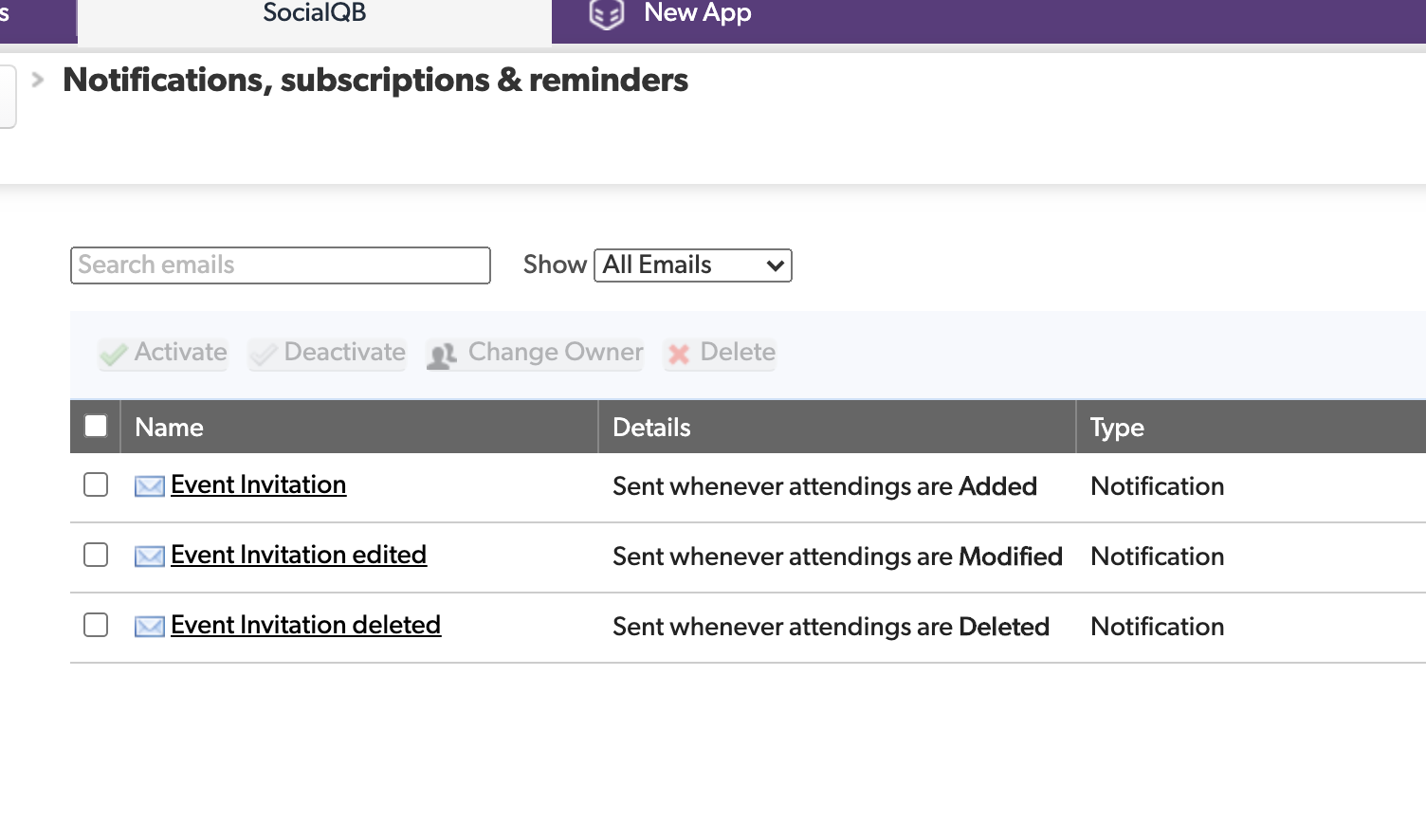Image resolution: width=1426 pixels, height=840 pixels.
Task: Click the Deactivate checkmark icon
Action: 264,355
